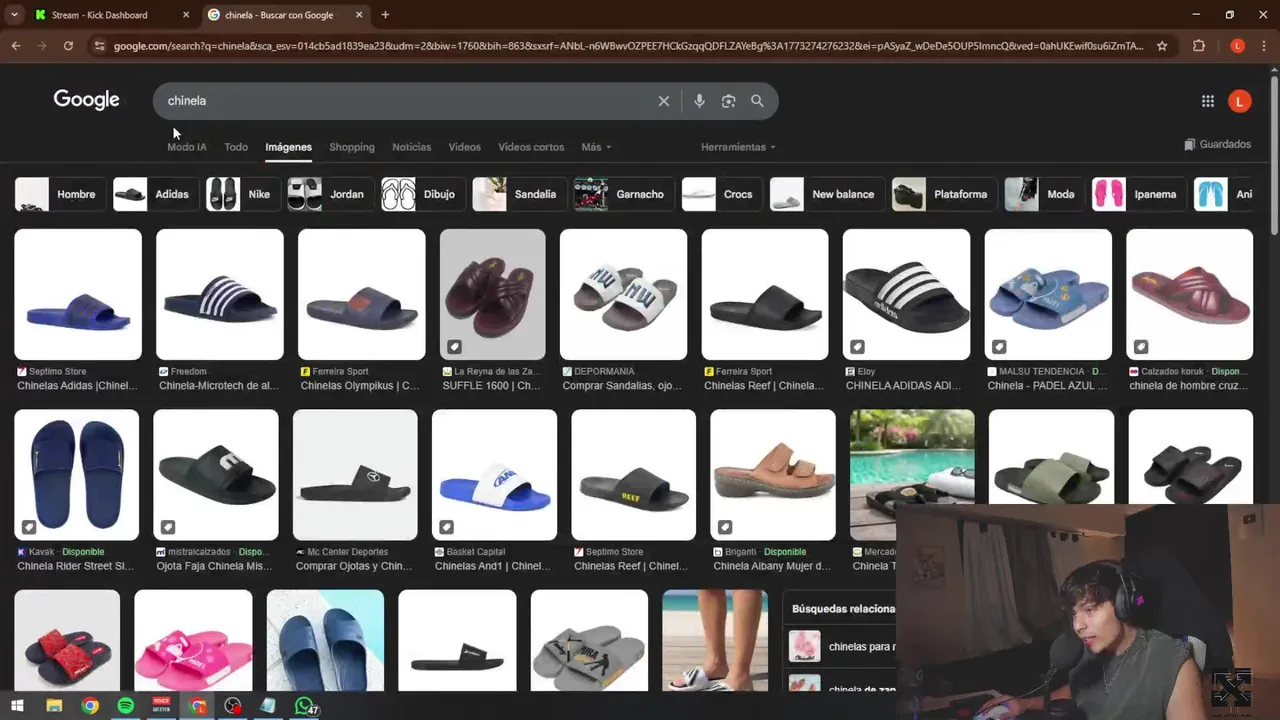Open the related search 'chinelas para' suggestion
Image resolution: width=1280 pixels, height=720 pixels.
[842, 647]
